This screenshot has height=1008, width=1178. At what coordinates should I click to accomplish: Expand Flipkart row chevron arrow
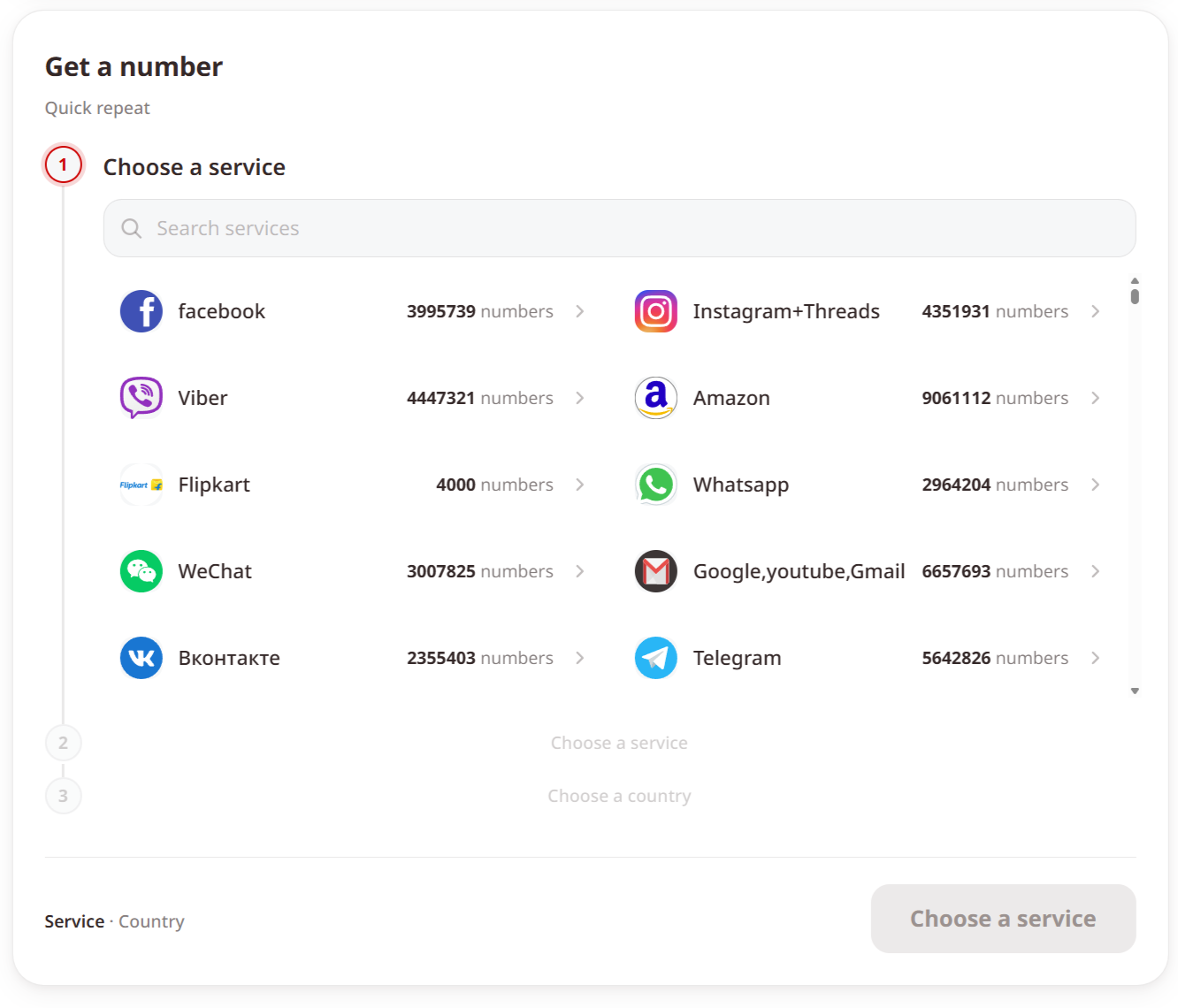pyautogui.click(x=580, y=485)
